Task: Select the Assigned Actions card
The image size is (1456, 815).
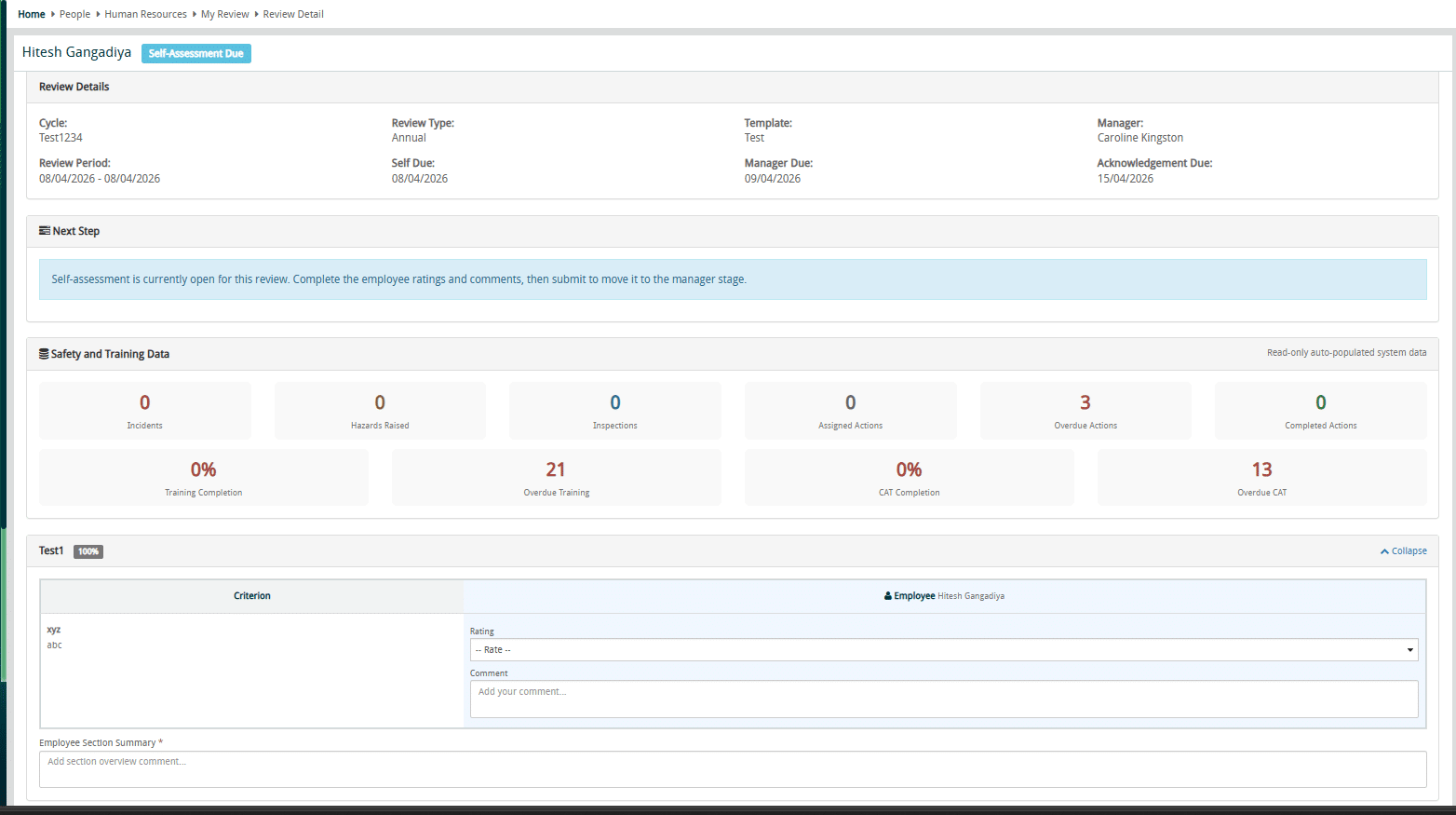Action: click(x=851, y=411)
